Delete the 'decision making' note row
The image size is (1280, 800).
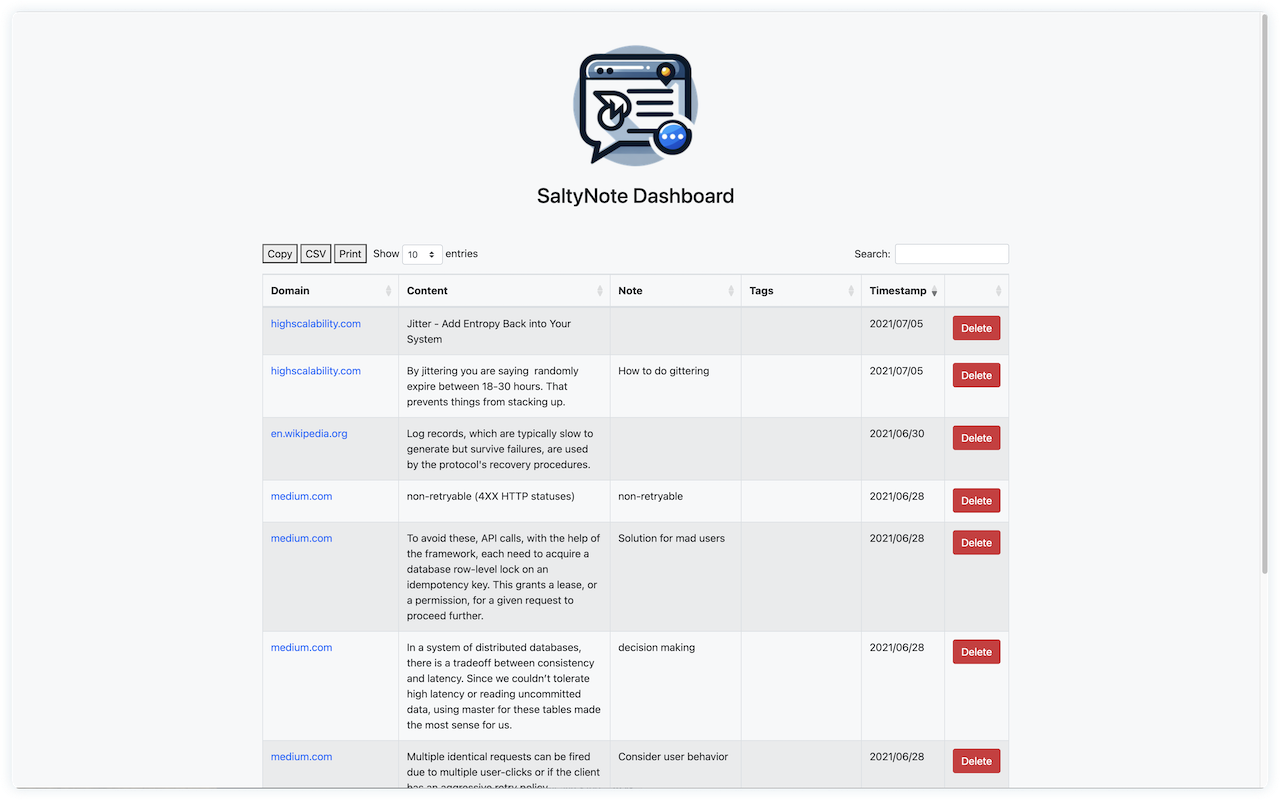[x=976, y=652]
